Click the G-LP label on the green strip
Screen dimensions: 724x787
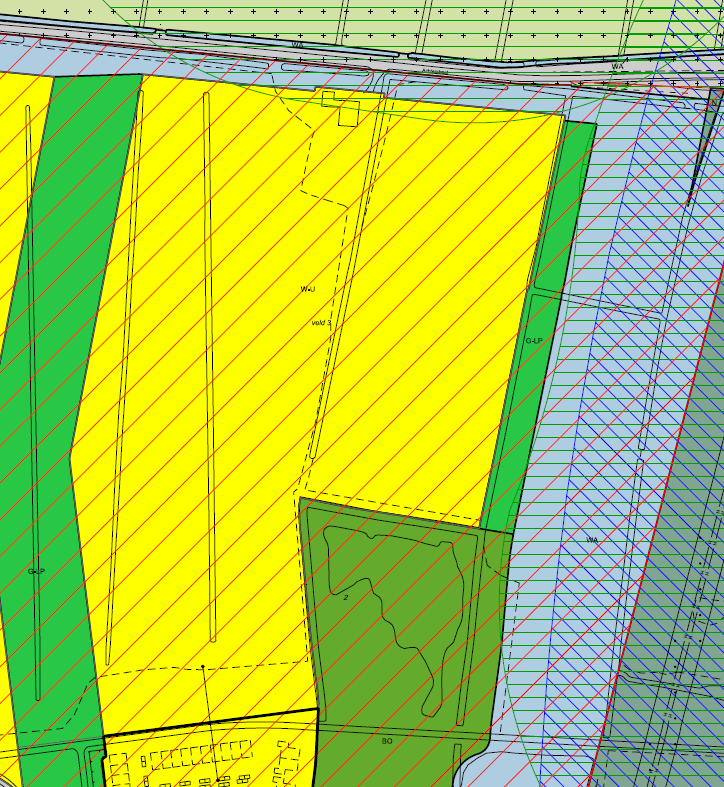pyautogui.click(x=534, y=341)
